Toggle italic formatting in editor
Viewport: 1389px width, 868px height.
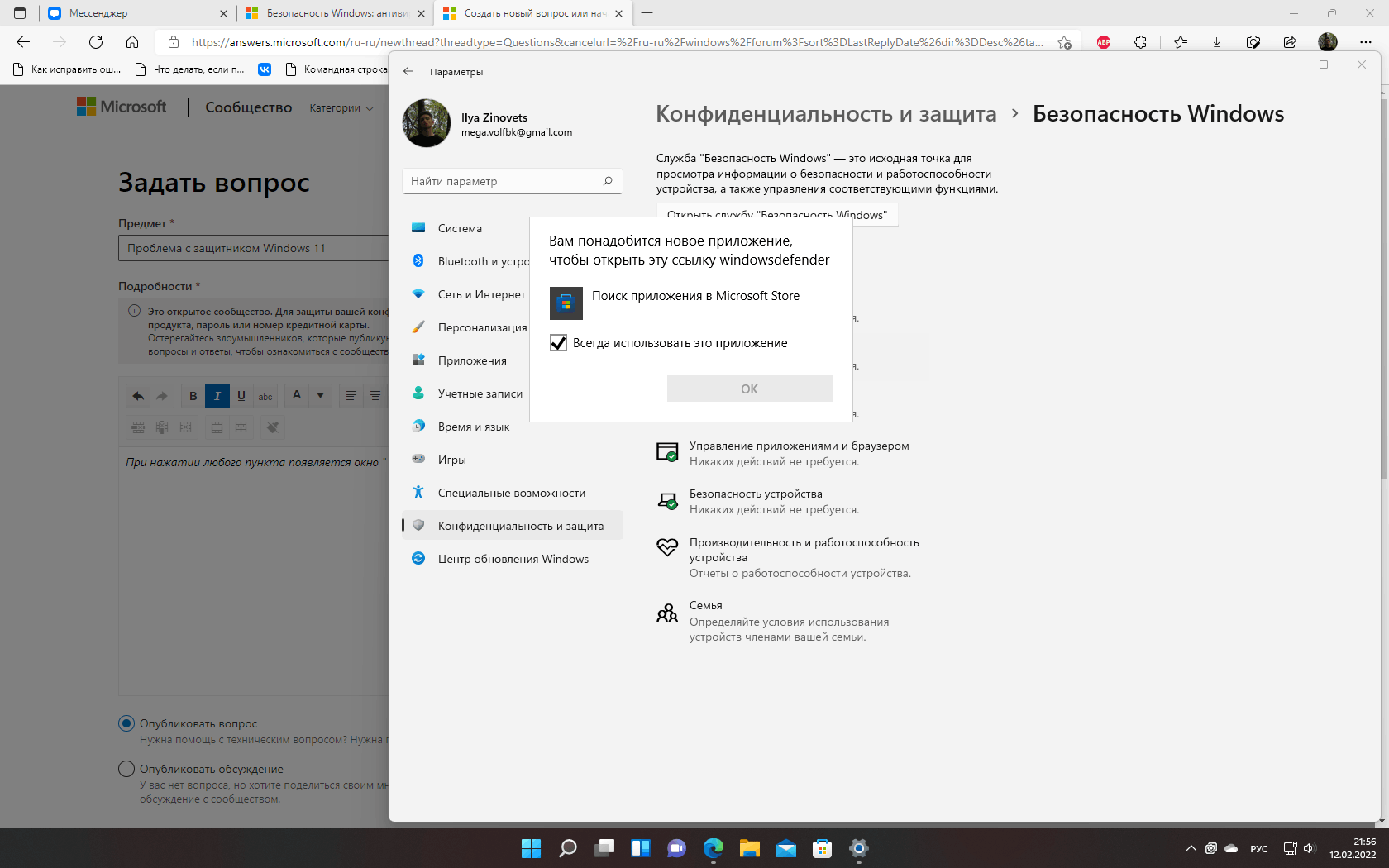(x=217, y=396)
